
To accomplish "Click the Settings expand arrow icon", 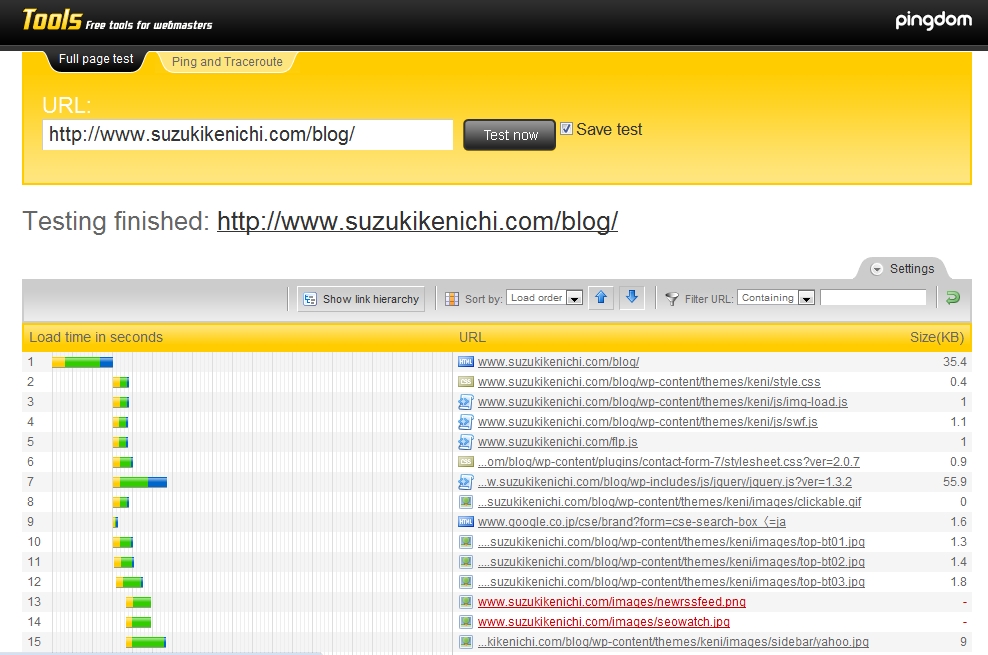I will (x=876, y=269).
